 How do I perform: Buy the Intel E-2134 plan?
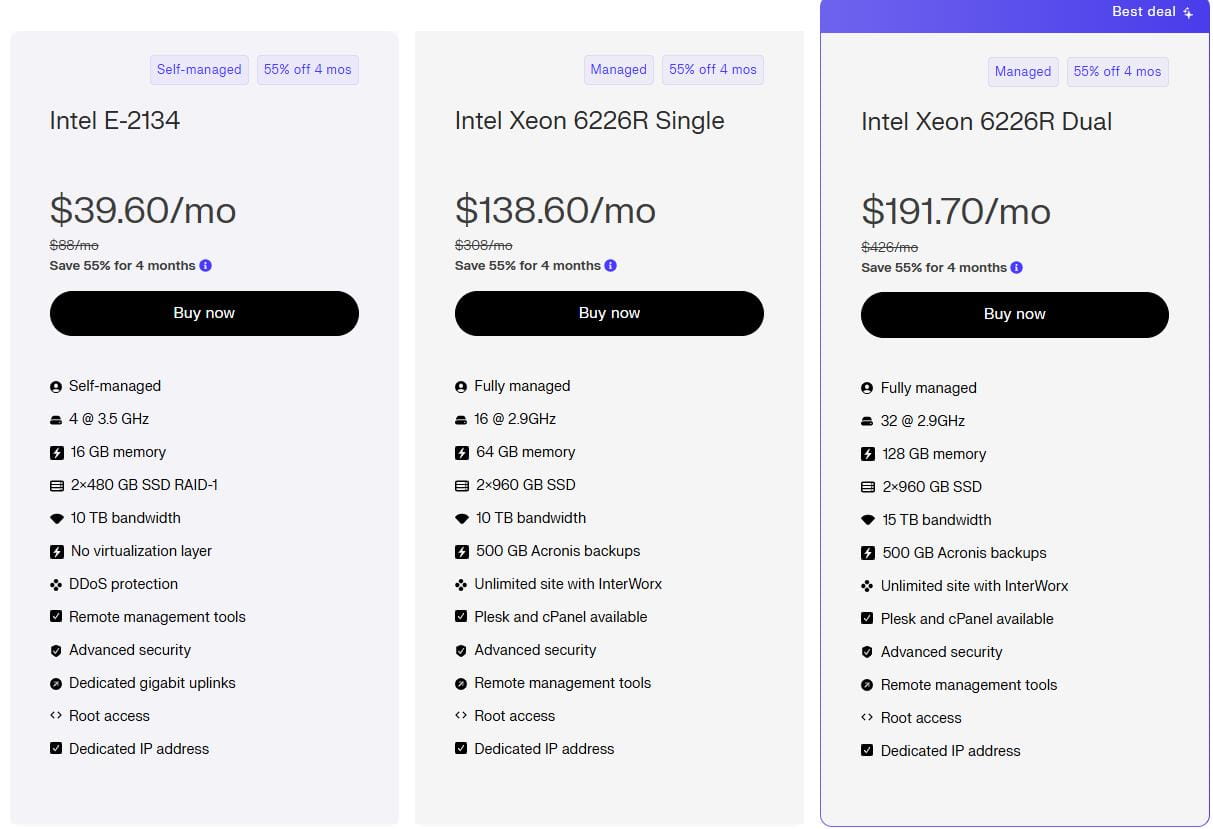point(204,313)
